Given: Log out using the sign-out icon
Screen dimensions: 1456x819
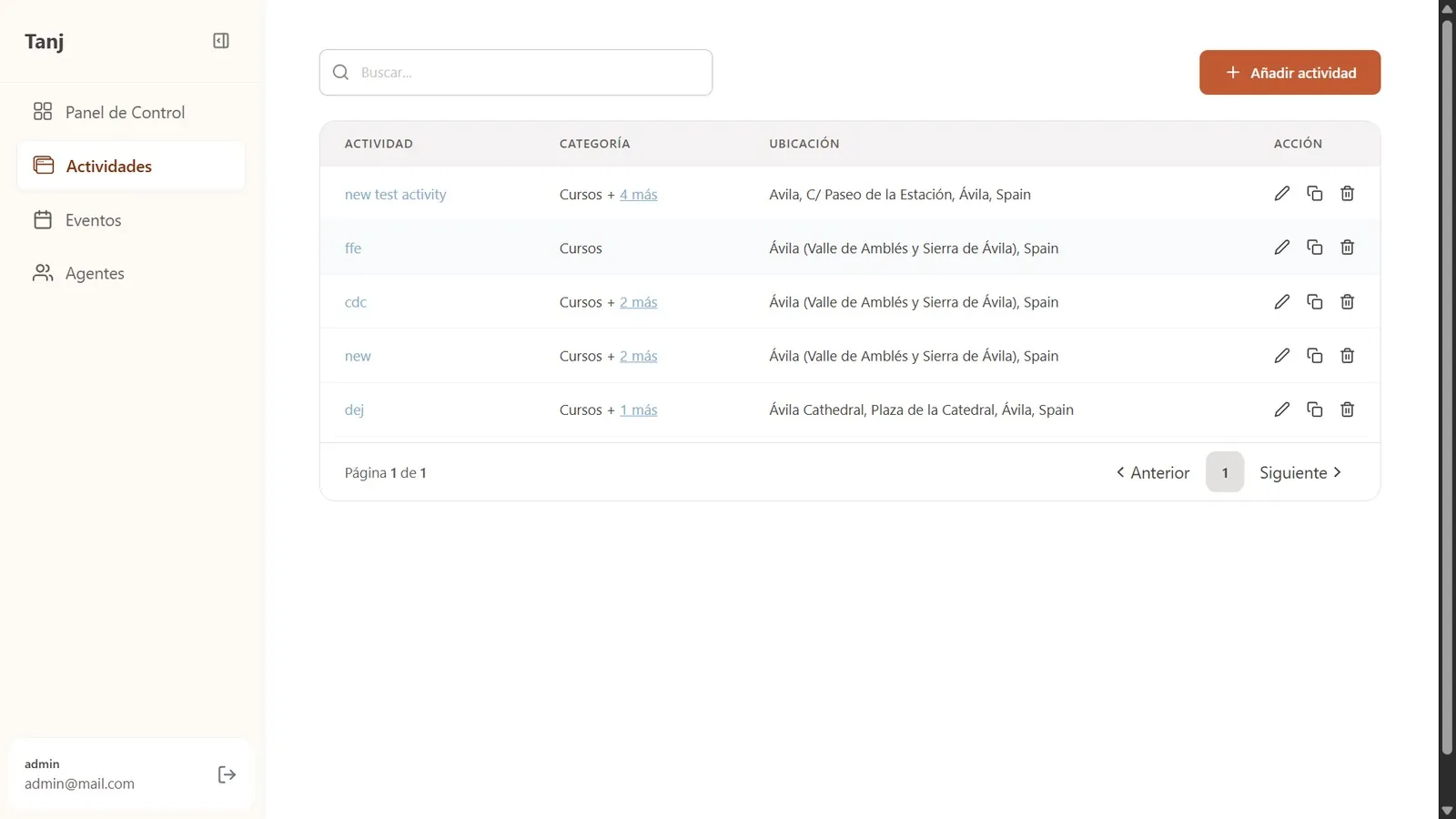Looking at the screenshot, I should click(227, 774).
